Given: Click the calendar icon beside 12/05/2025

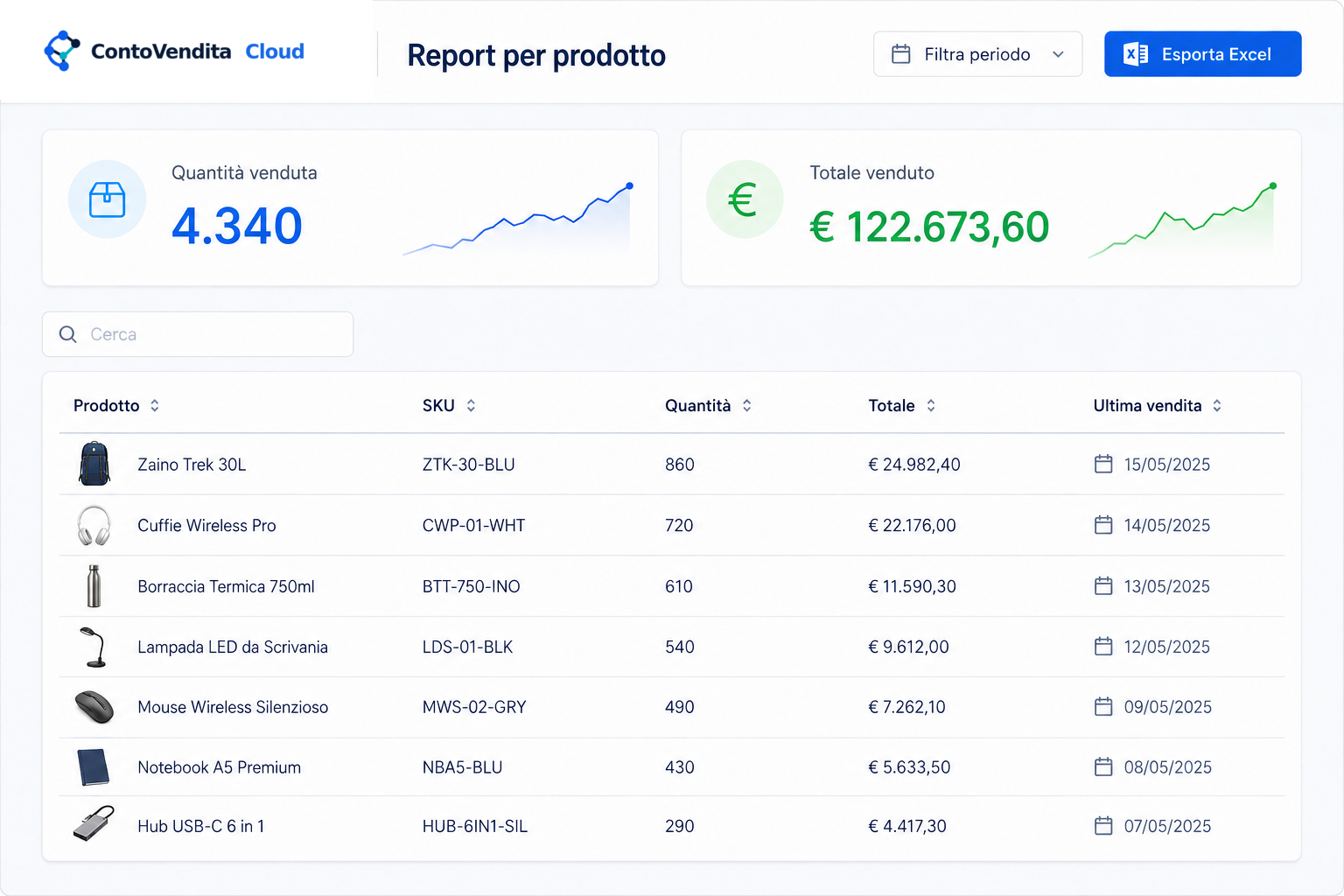Looking at the screenshot, I should tap(1103, 647).
